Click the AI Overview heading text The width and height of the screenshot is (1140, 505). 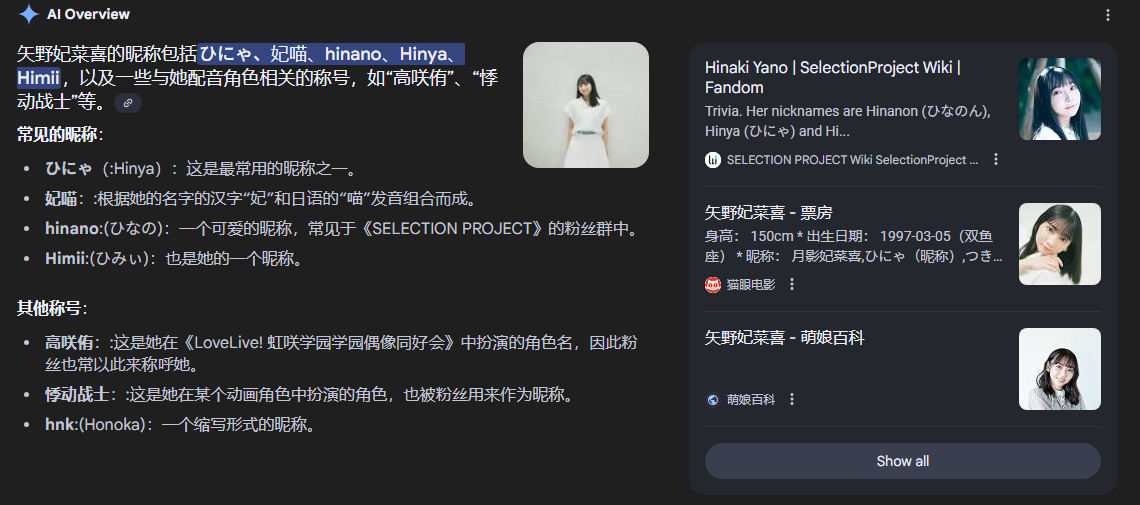tap(88, 14)
